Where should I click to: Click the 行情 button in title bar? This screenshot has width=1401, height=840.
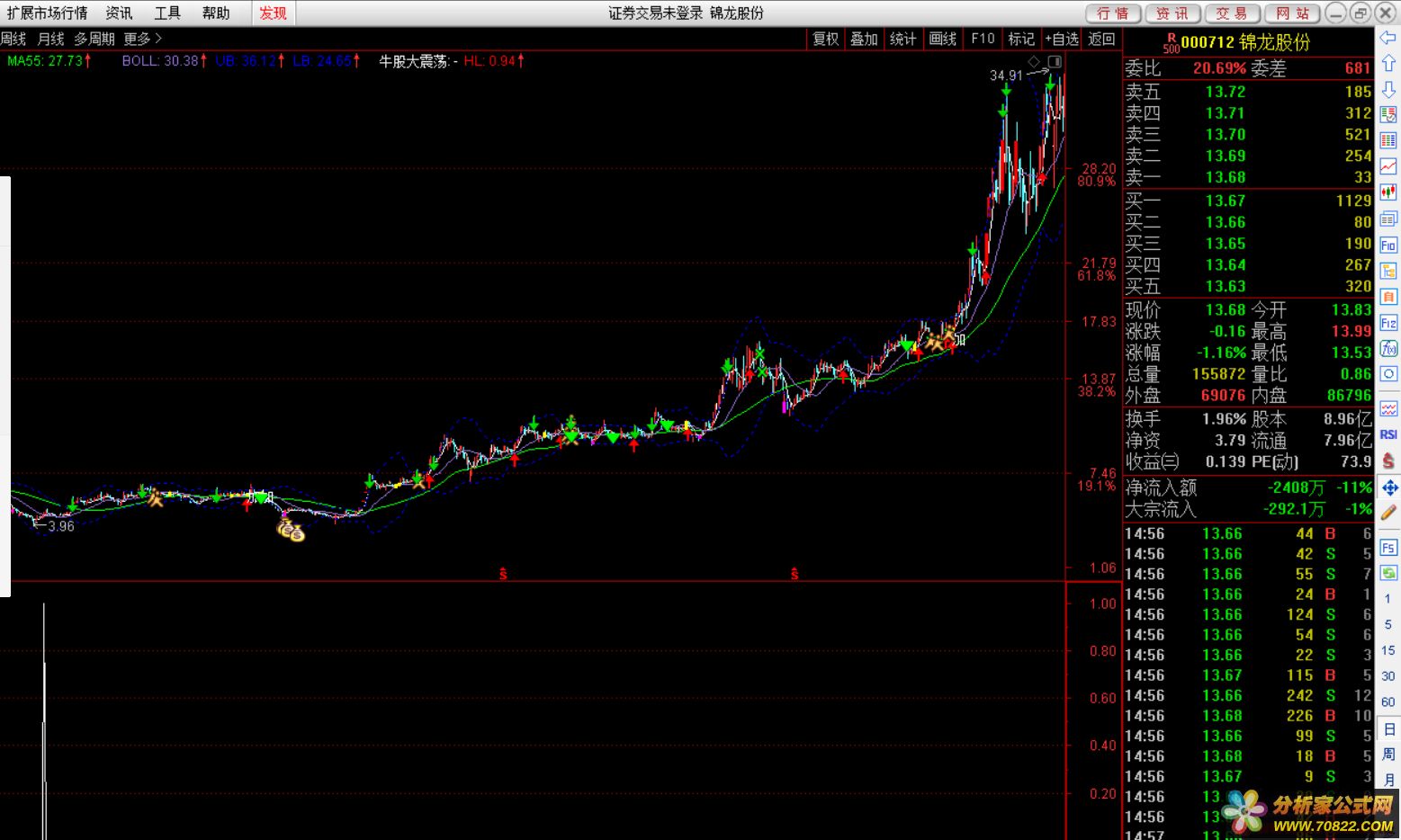[x=1113, y=13]
